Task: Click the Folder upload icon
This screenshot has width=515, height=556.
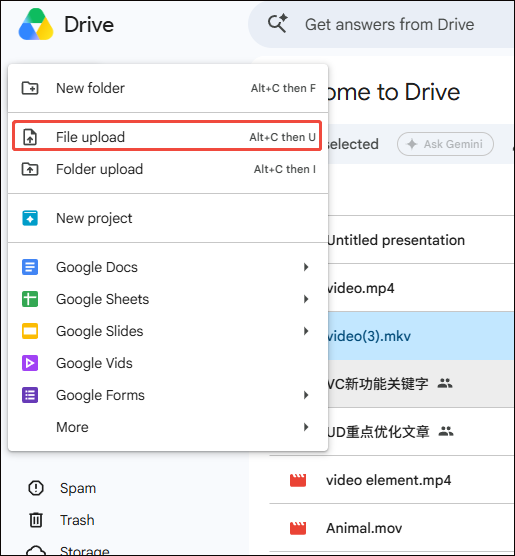Action: (x=30, y=169)
